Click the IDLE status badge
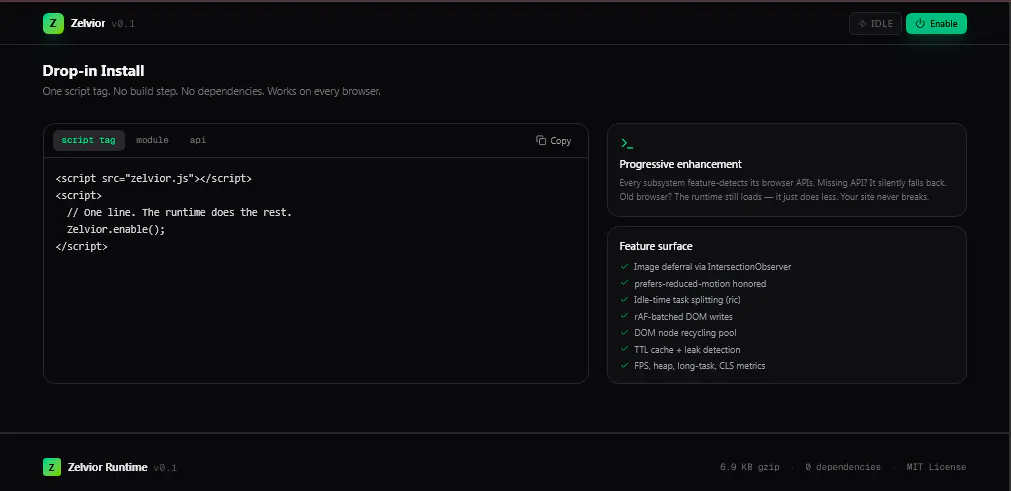 pos(875,23)
